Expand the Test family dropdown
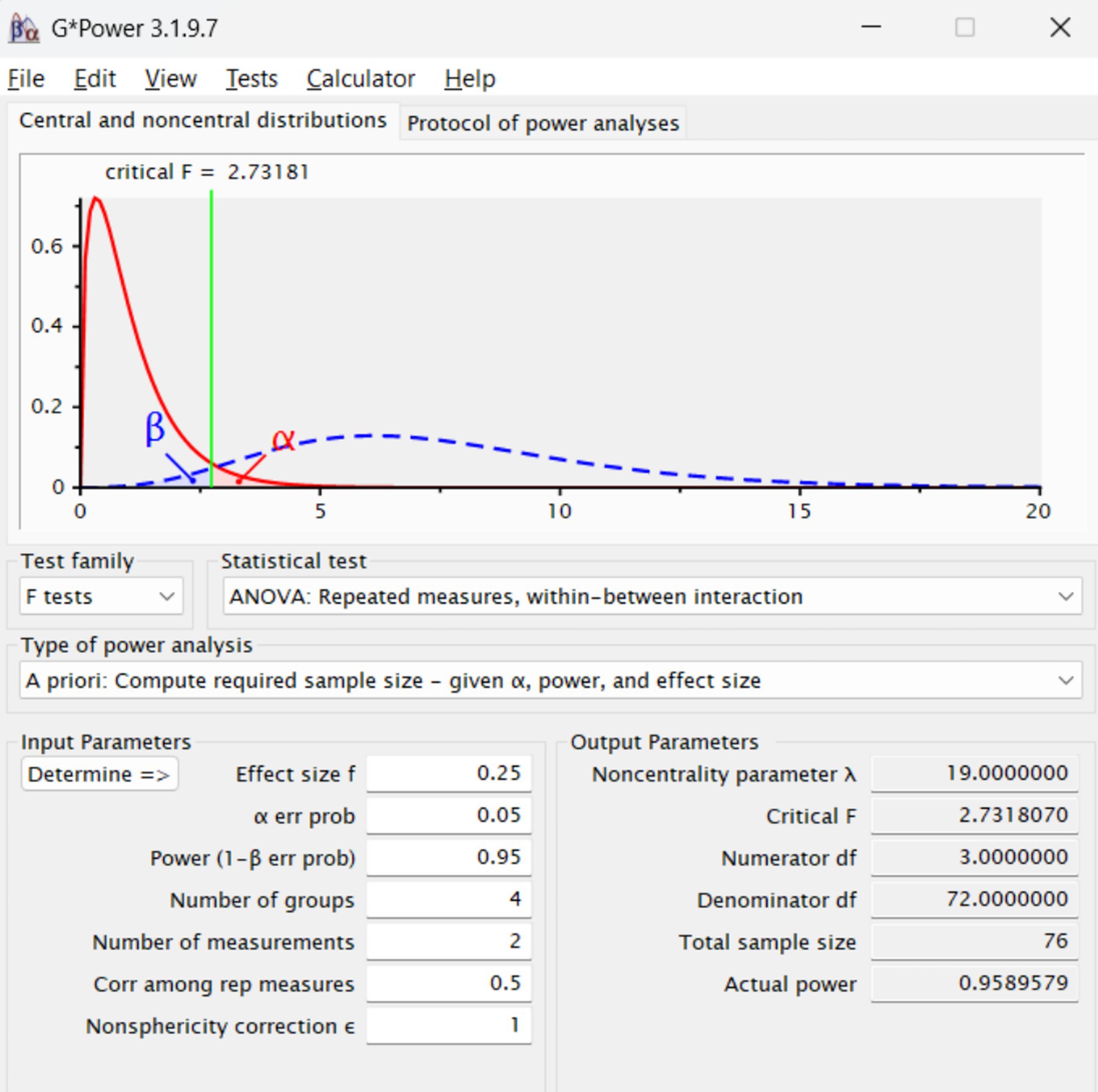 (x=101, y=596)
